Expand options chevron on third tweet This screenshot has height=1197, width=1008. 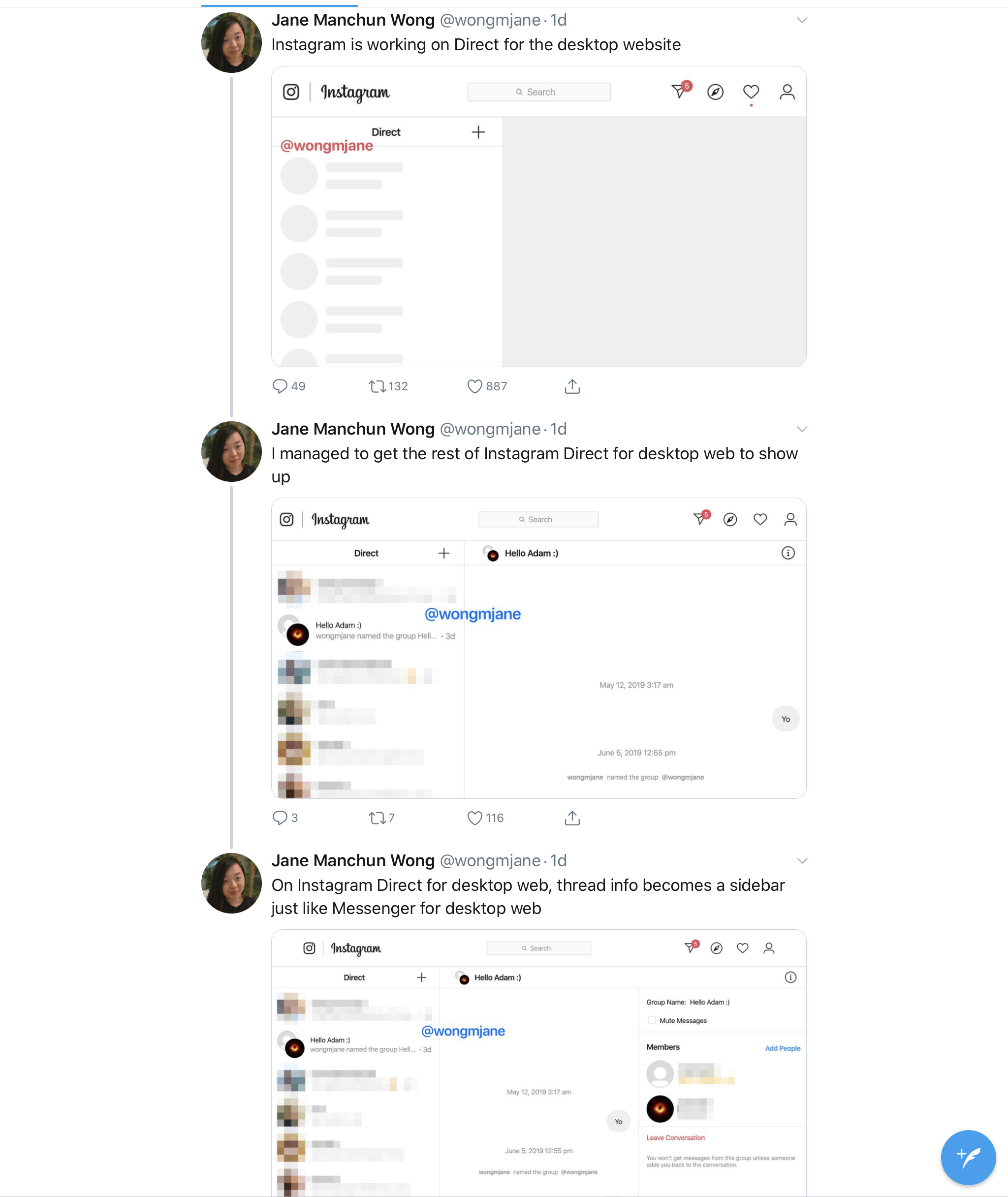802,861
